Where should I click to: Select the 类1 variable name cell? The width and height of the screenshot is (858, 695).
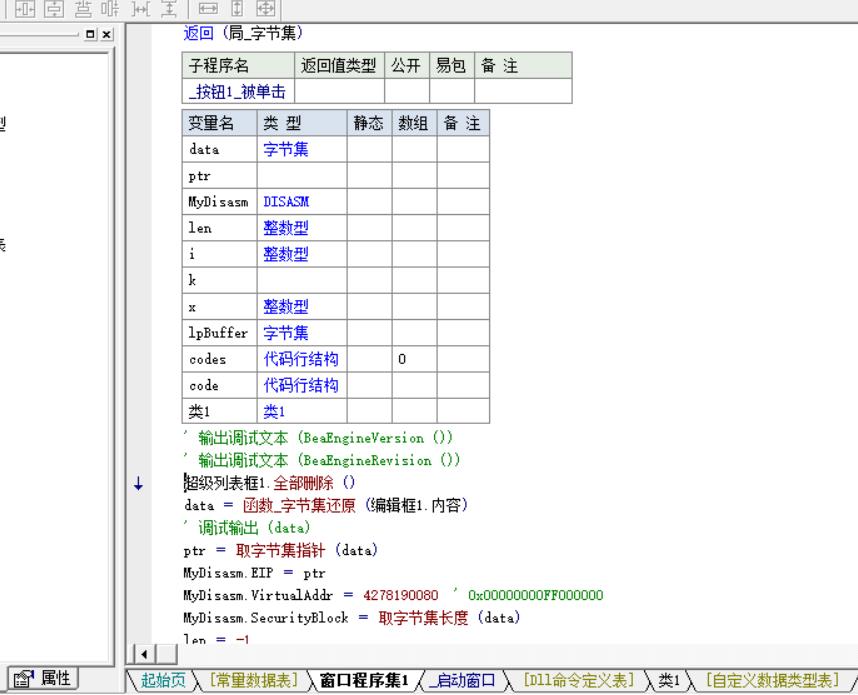coord(219,412)
